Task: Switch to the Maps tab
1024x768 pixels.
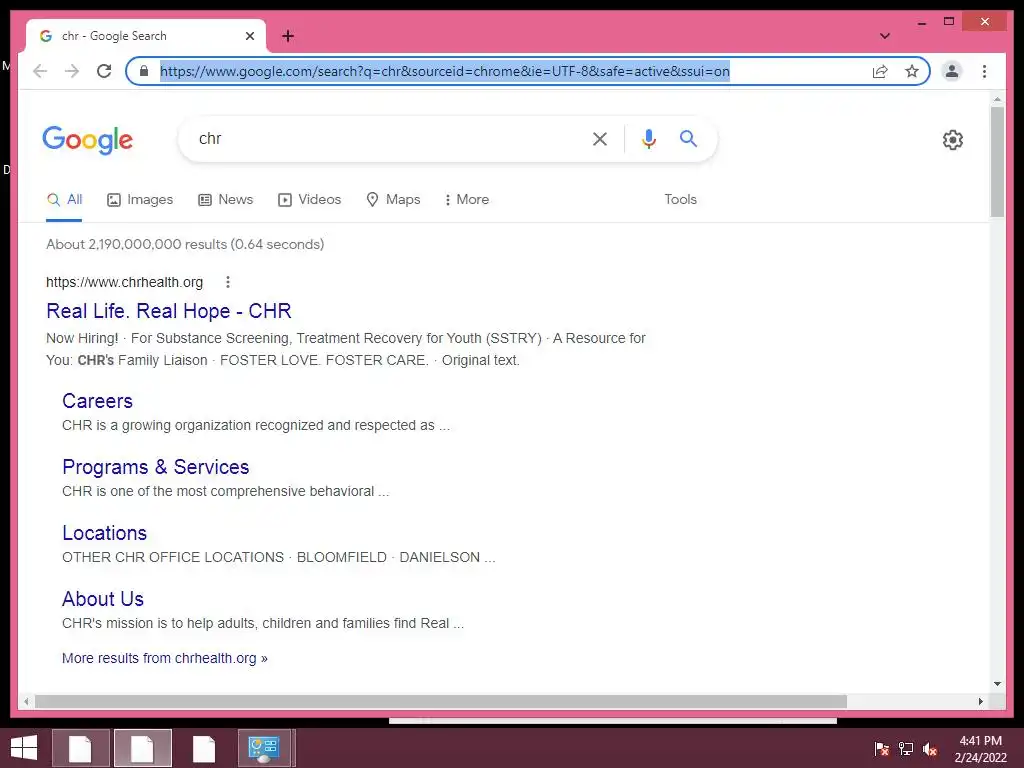Action: pos(393,200)
